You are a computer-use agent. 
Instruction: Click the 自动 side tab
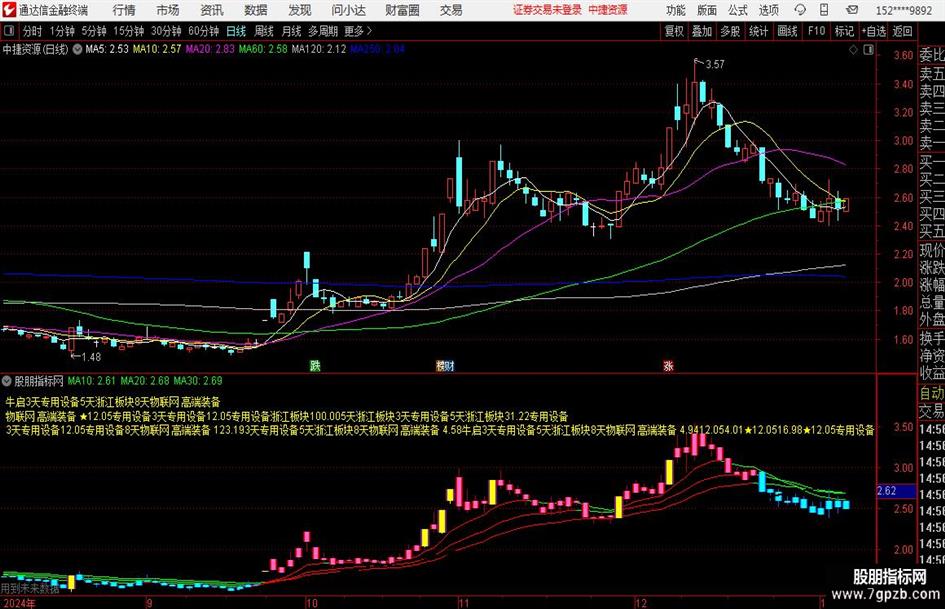point(931,393)
